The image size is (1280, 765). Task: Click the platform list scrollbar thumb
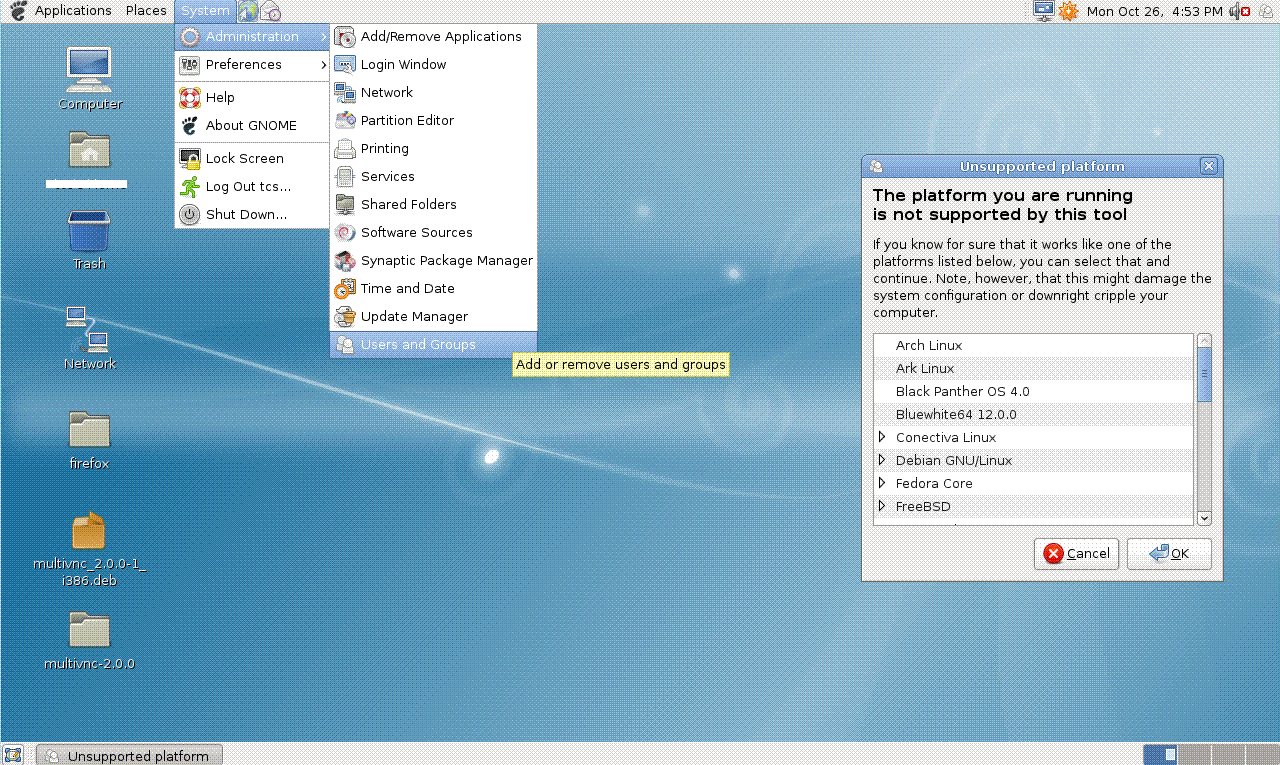1204,375
